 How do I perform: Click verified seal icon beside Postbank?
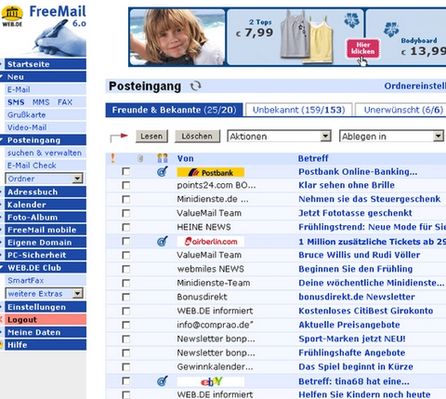(162, 172)
